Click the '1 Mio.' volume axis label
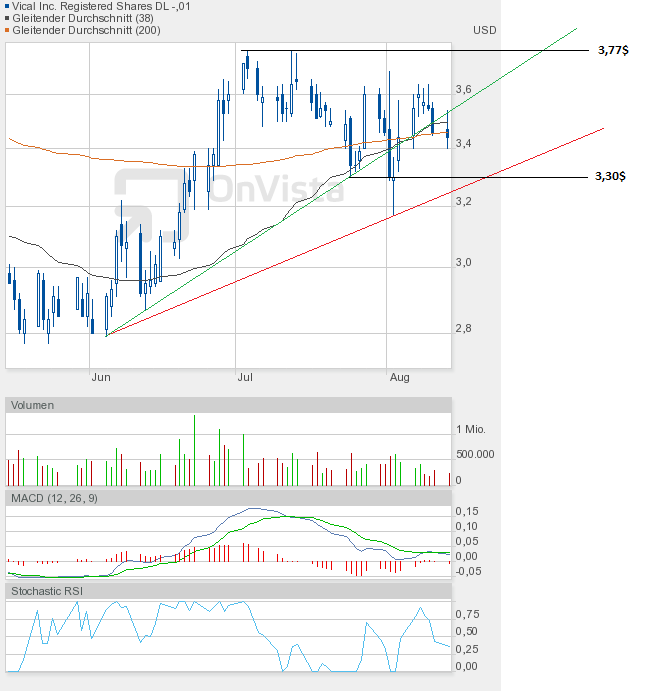The width and height of the screenshot is (660, 691). tap(471, 429)
